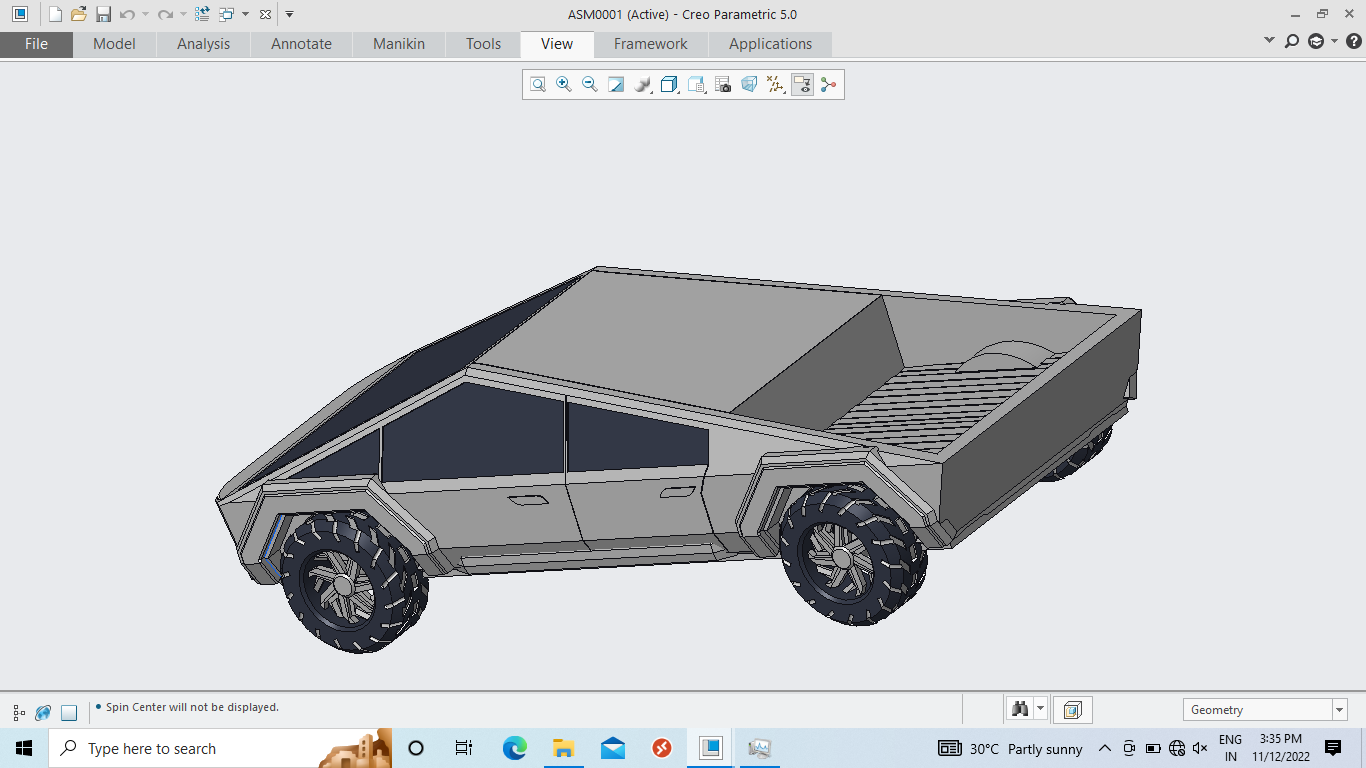Select the Zoom Out tool
This screenshot has width=1366, height=768.
(x=590, y=85)
